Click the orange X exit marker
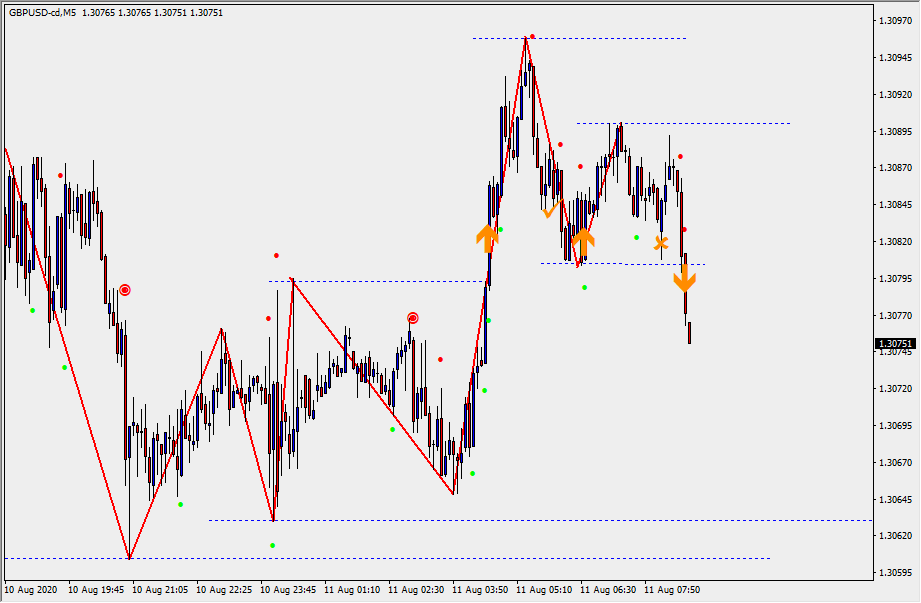The width and height of the screenshot is (921, 603). tap(661, 242)
